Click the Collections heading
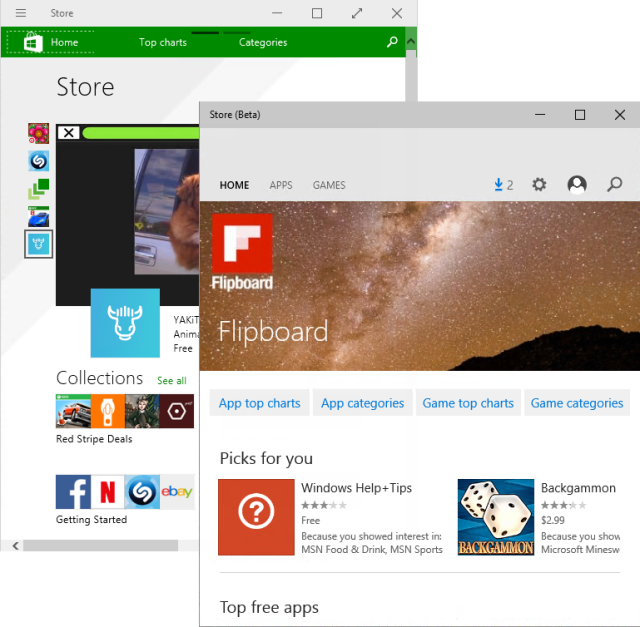The width and height of the screenshot is (640, 627). [x=100, y=378]
